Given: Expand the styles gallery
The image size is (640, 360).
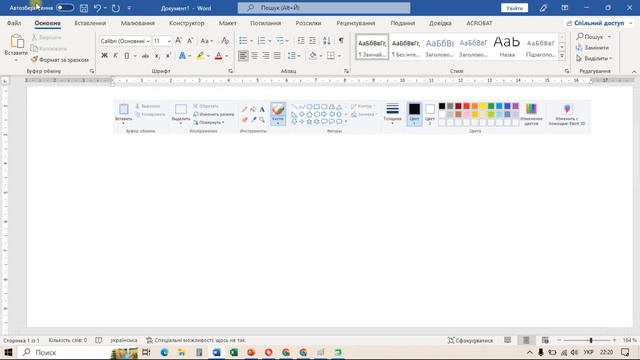Looking at the screenshot, I should tap(562, 56).
